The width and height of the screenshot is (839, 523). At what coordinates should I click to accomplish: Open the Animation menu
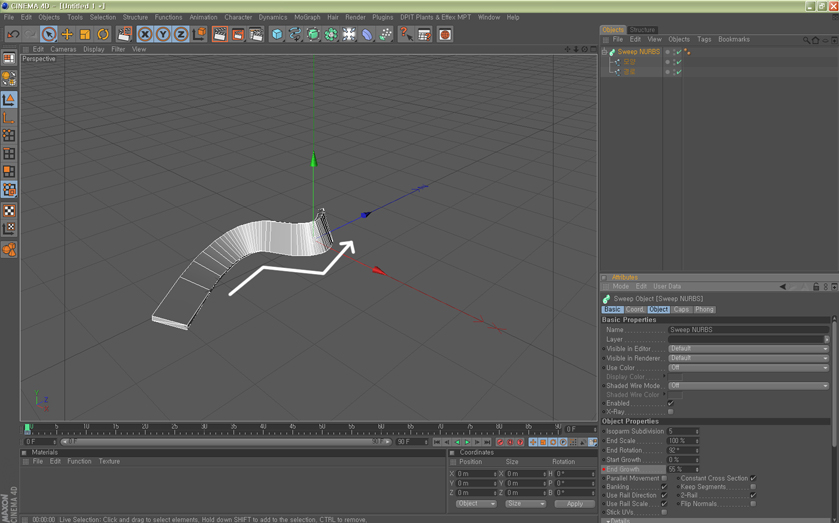[x=203, y=17]
